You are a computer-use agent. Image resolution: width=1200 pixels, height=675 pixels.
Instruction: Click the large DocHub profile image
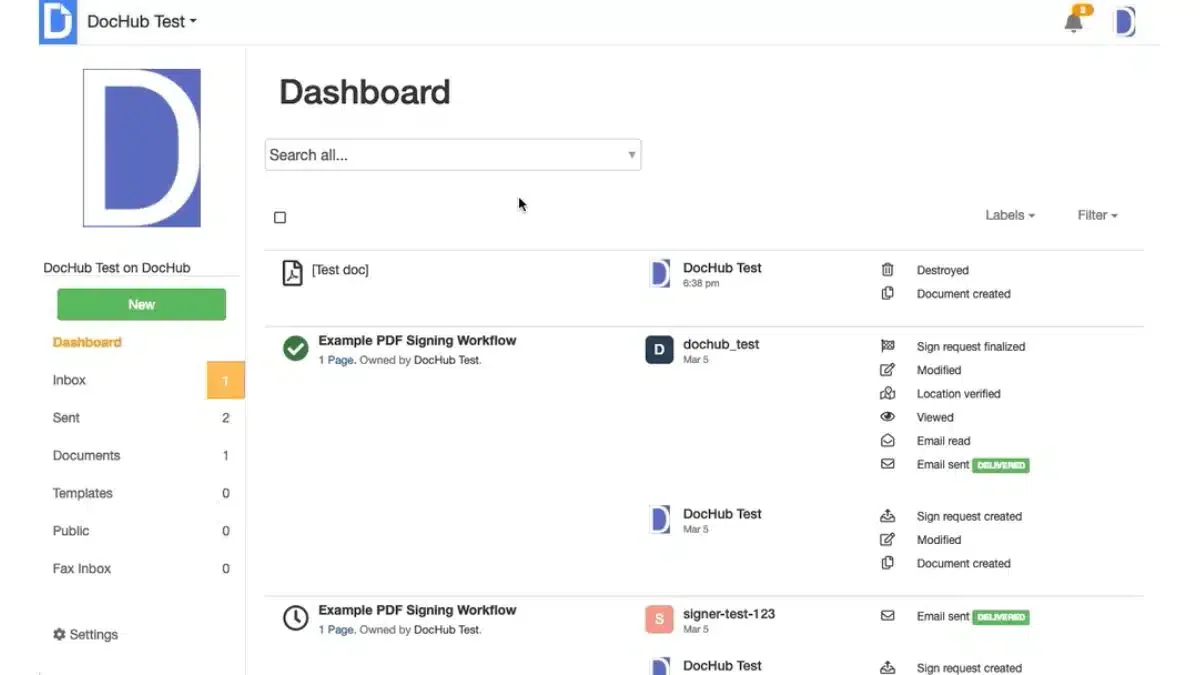pos(141,148)
